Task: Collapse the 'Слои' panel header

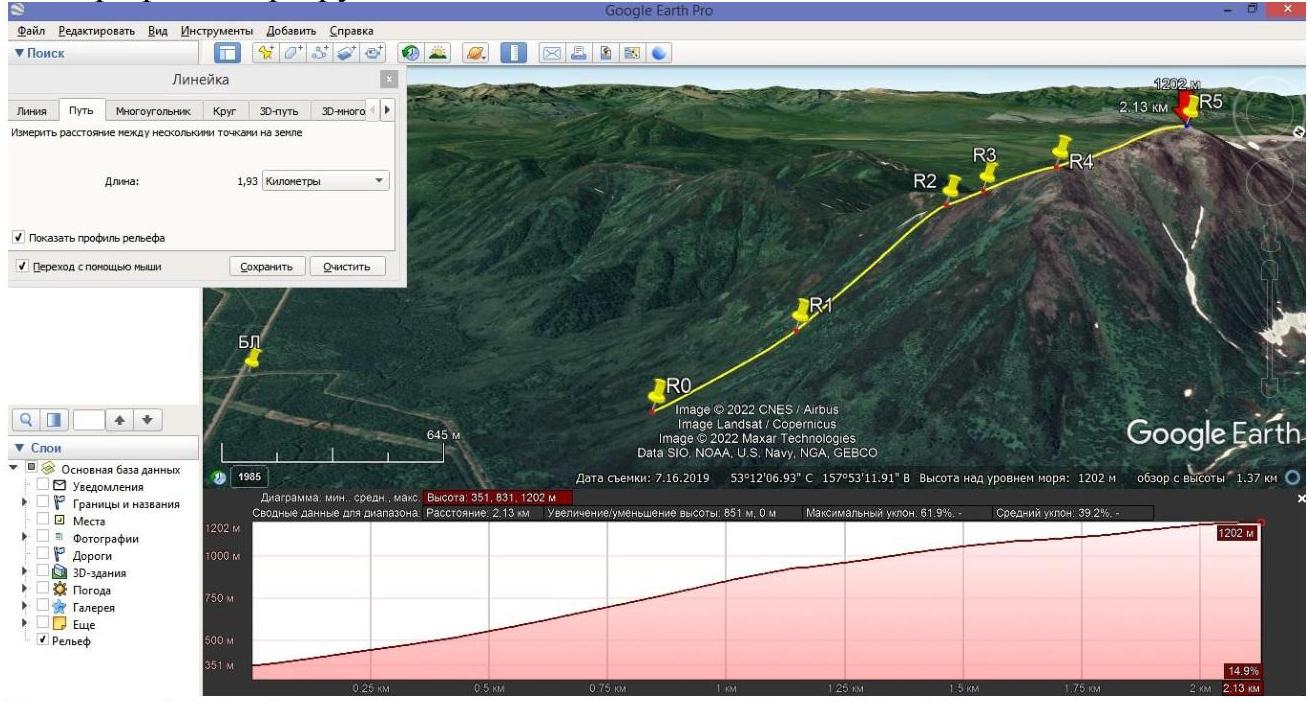Action: 20,449
